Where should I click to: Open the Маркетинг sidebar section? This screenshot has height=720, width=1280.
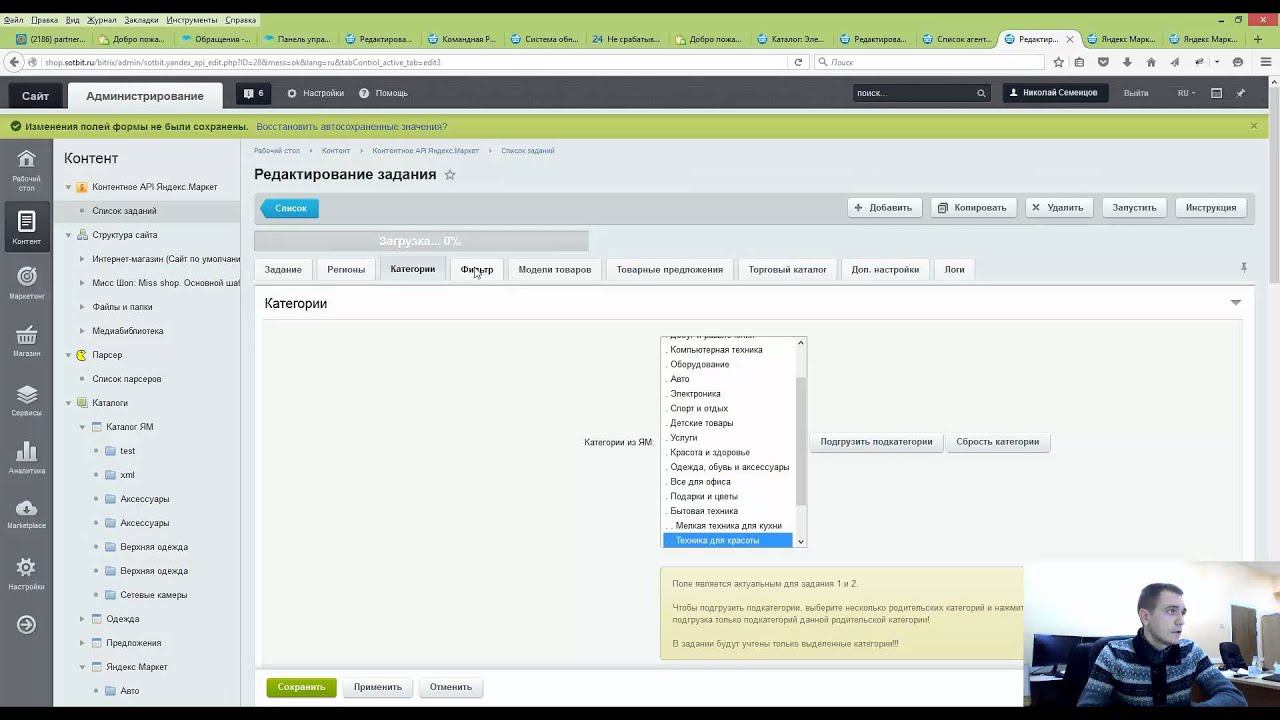coord(27,283)
